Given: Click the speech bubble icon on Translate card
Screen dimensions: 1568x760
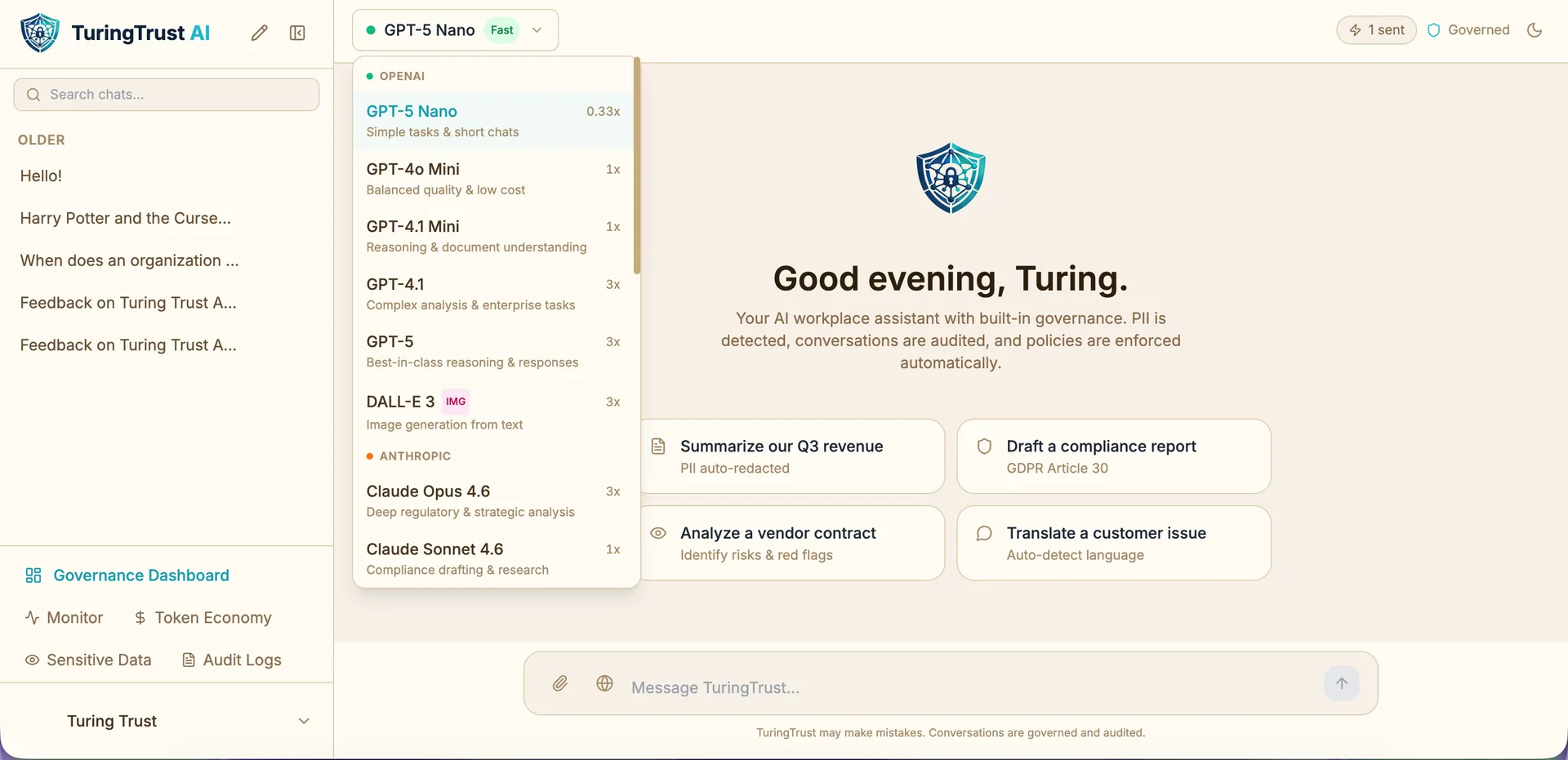Looking at the screenshot, I should (x=984, y=533).
